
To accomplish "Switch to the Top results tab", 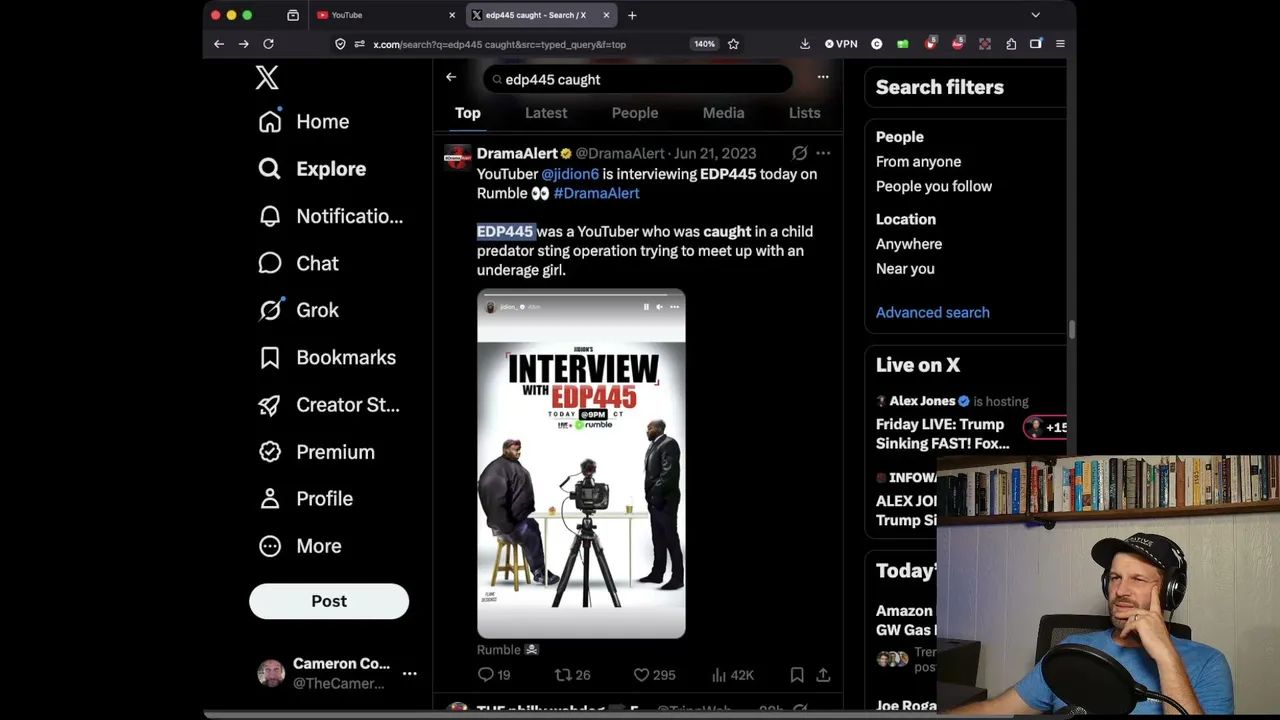I will [468, 113].
